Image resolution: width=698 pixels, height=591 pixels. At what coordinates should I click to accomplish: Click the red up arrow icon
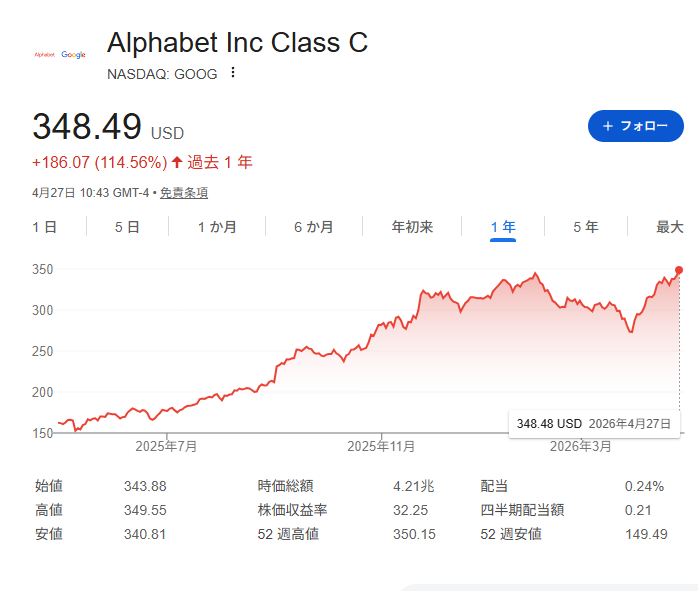pos(177,161)
